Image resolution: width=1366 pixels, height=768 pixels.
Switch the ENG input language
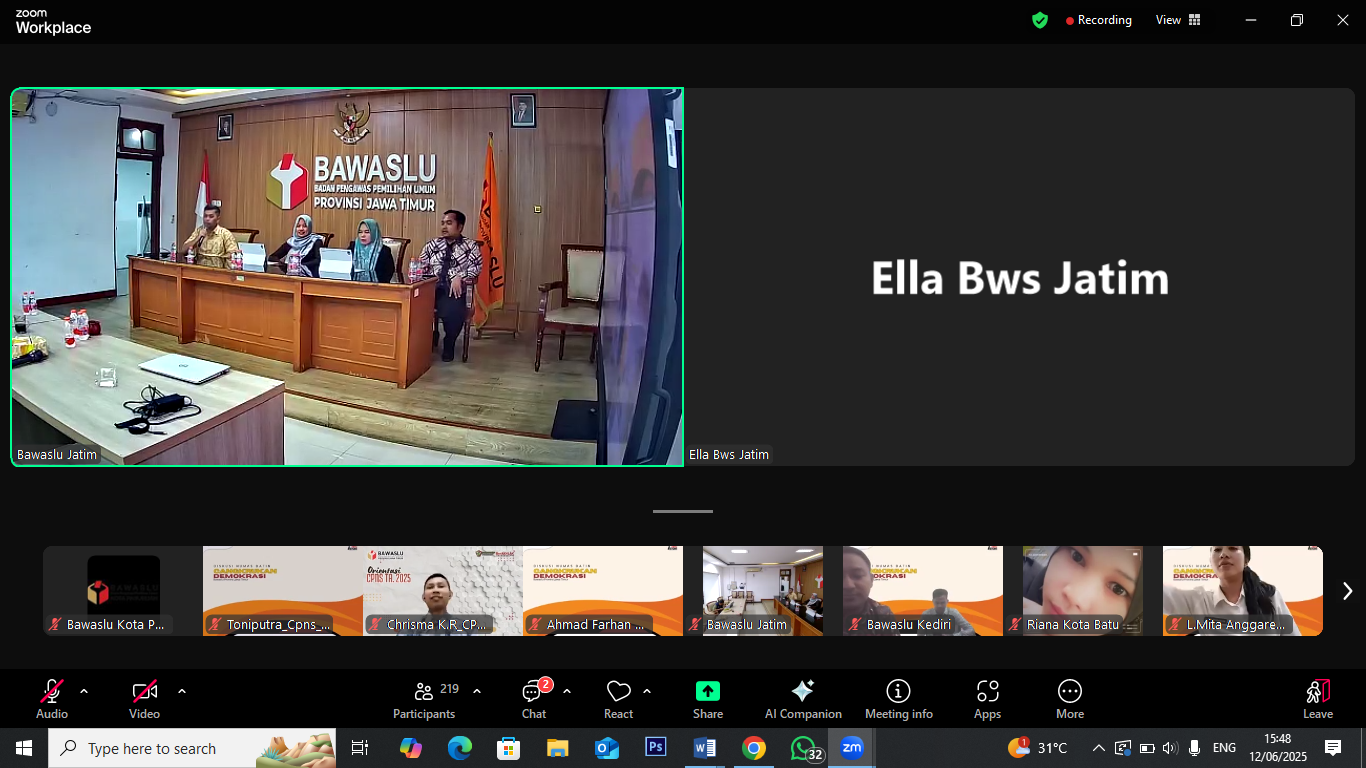click(1224, 748)
